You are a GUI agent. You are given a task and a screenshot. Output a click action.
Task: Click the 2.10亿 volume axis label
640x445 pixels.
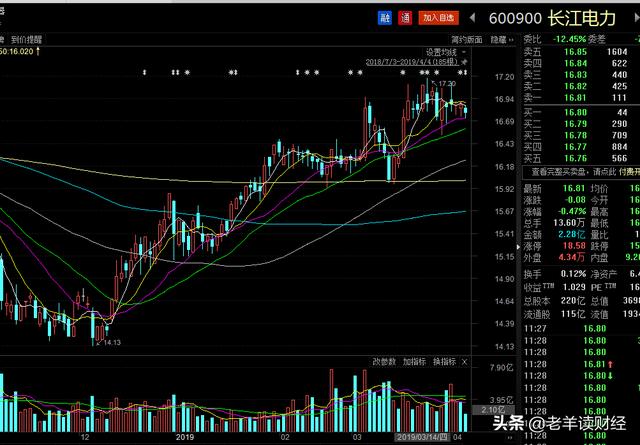point(493,409)
